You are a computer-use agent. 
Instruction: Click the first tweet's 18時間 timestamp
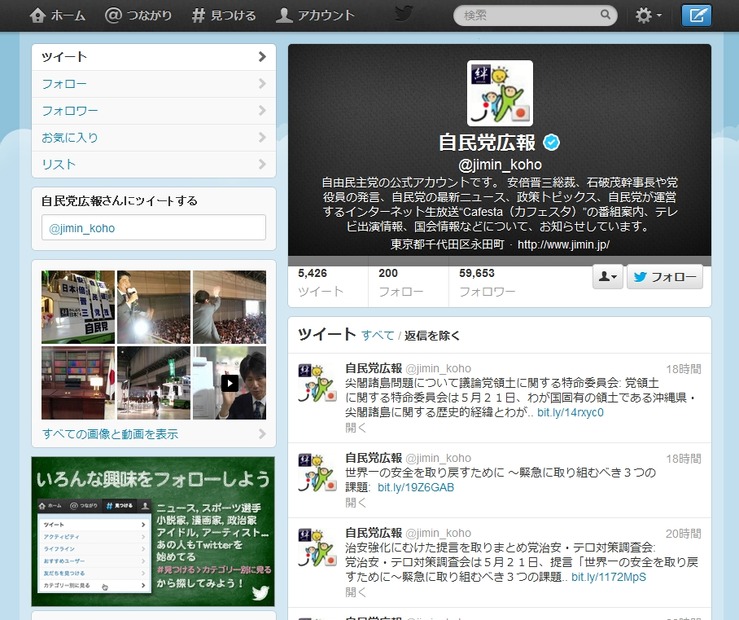pos(683,369)
